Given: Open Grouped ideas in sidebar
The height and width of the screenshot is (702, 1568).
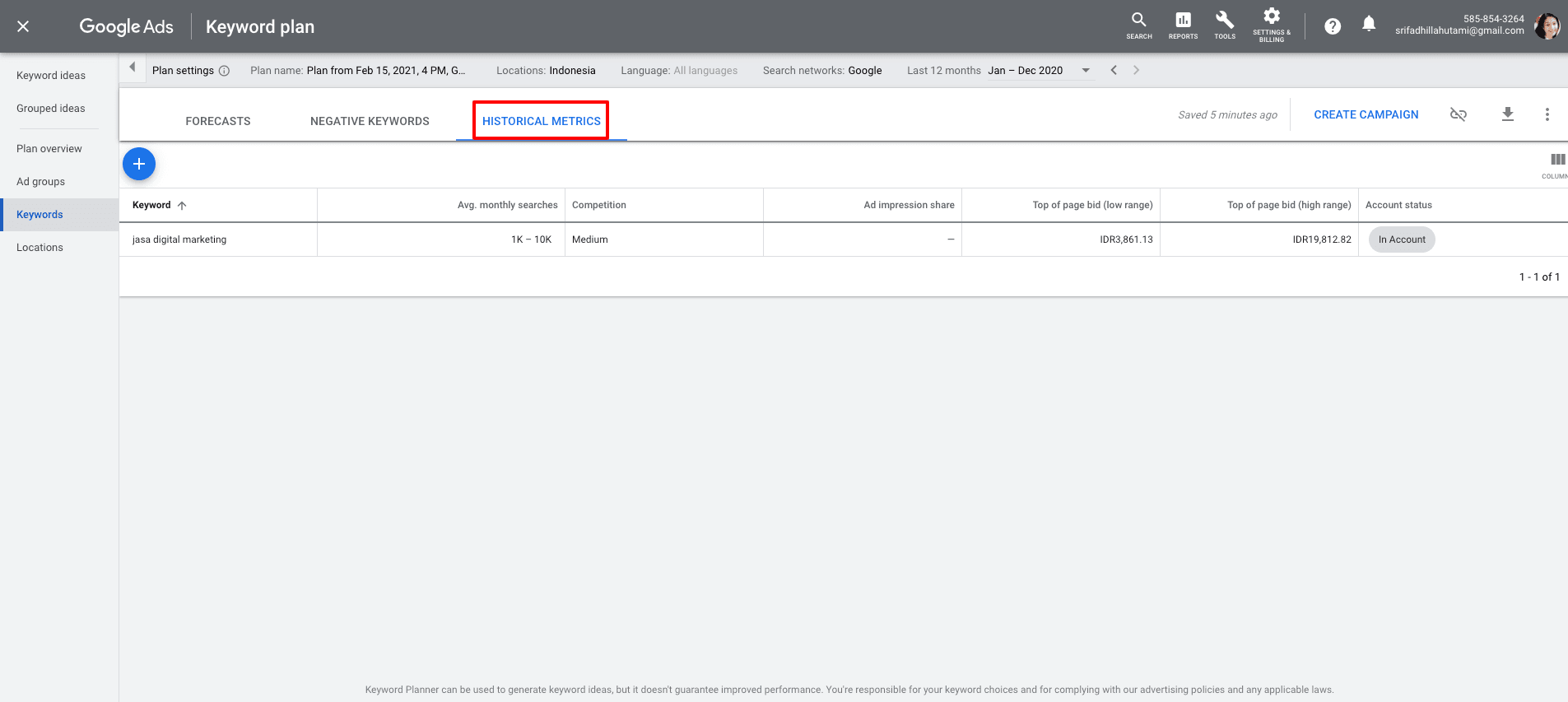Looking at the screenshot, I should 51,109.
